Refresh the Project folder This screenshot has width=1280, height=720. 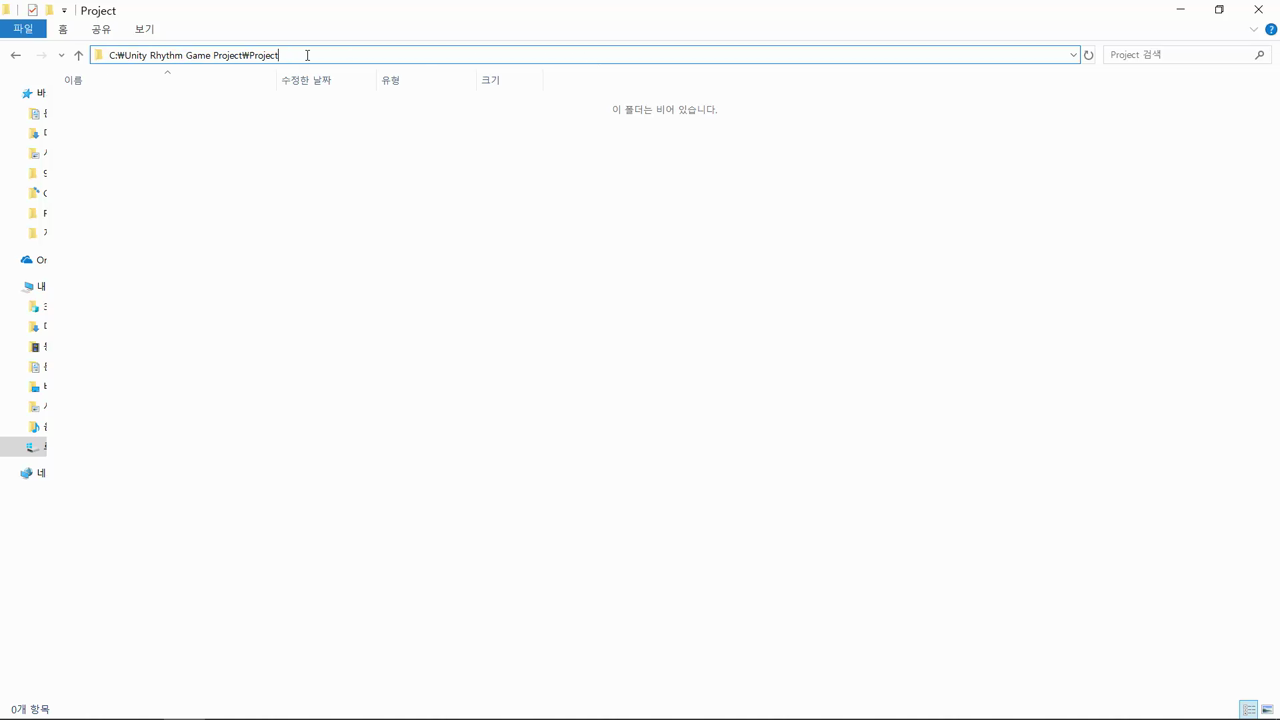pyautogui.click(x=1089, y=55)
